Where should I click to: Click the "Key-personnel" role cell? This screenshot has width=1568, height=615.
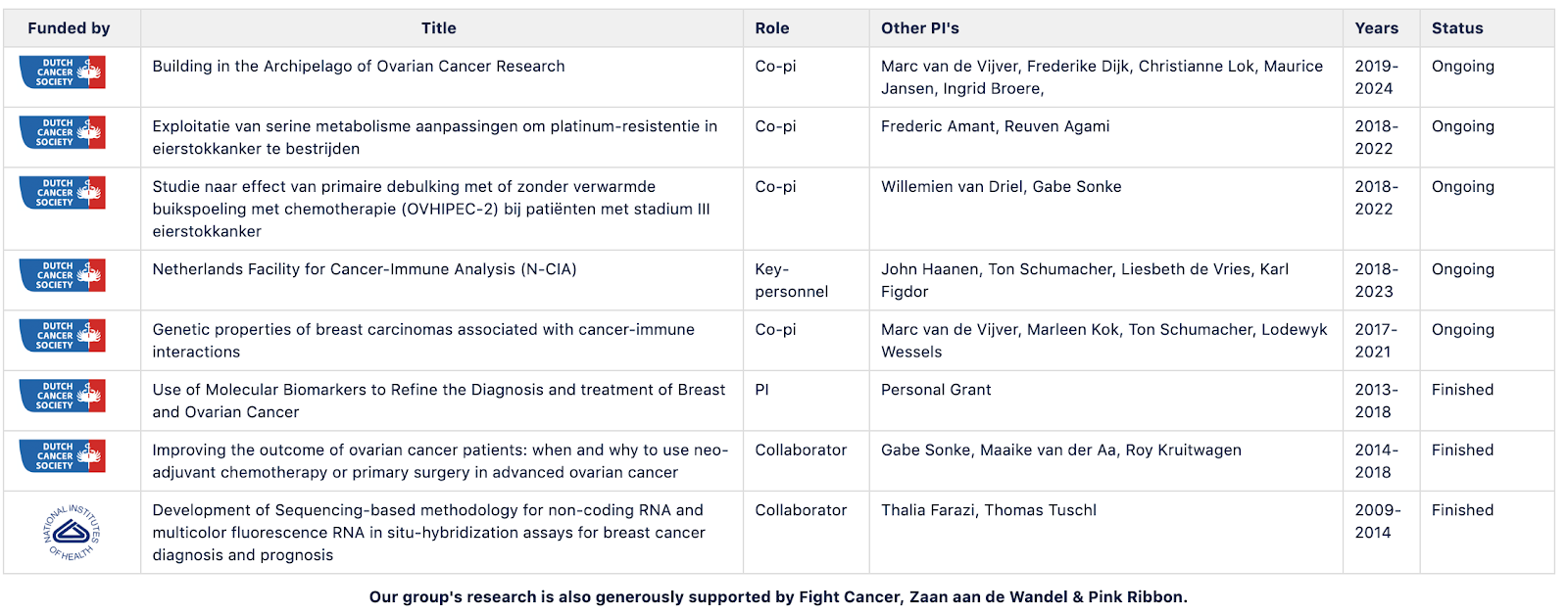[791, 280]
